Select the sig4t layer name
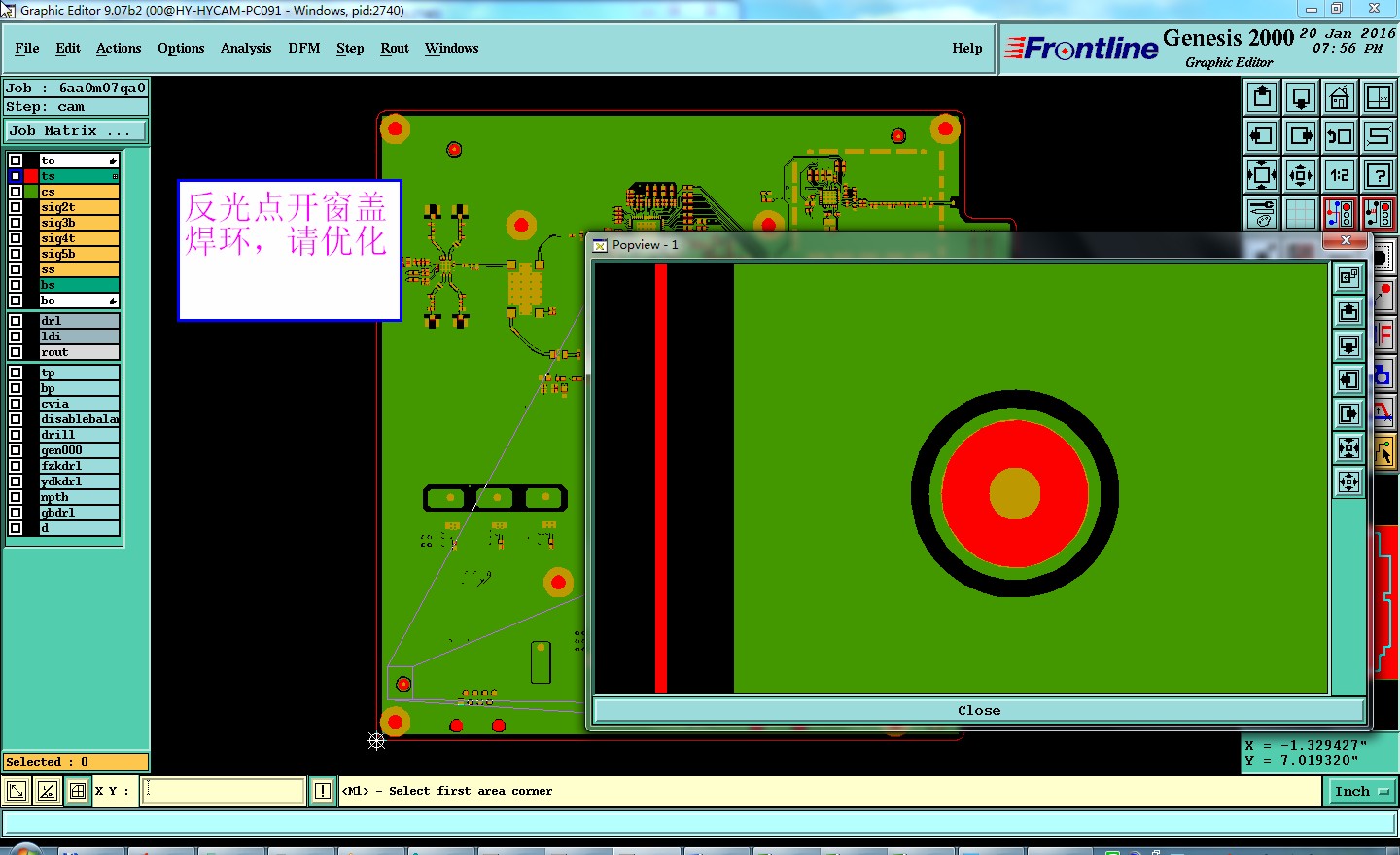This screenshot has height=855, width=1400. 79,238
